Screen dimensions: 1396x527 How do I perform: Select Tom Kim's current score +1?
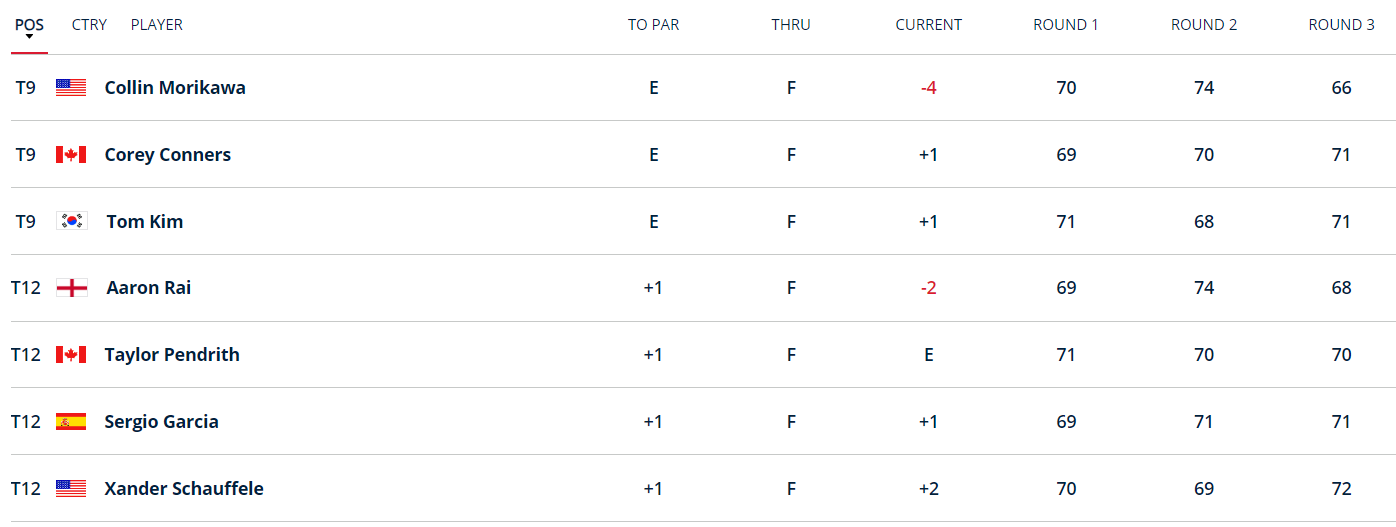[x=928, y=222]
